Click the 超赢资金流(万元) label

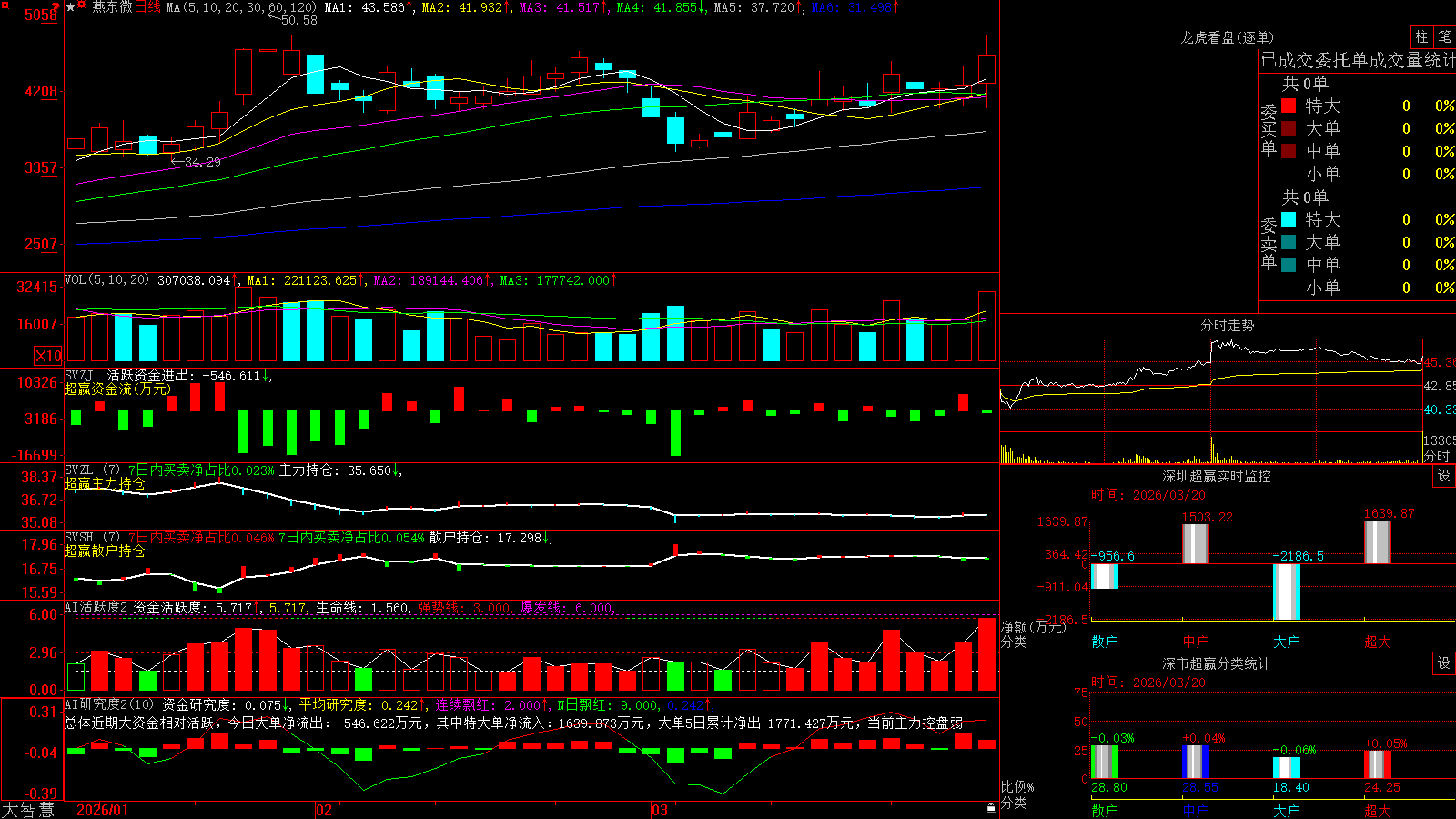[117, 389]
